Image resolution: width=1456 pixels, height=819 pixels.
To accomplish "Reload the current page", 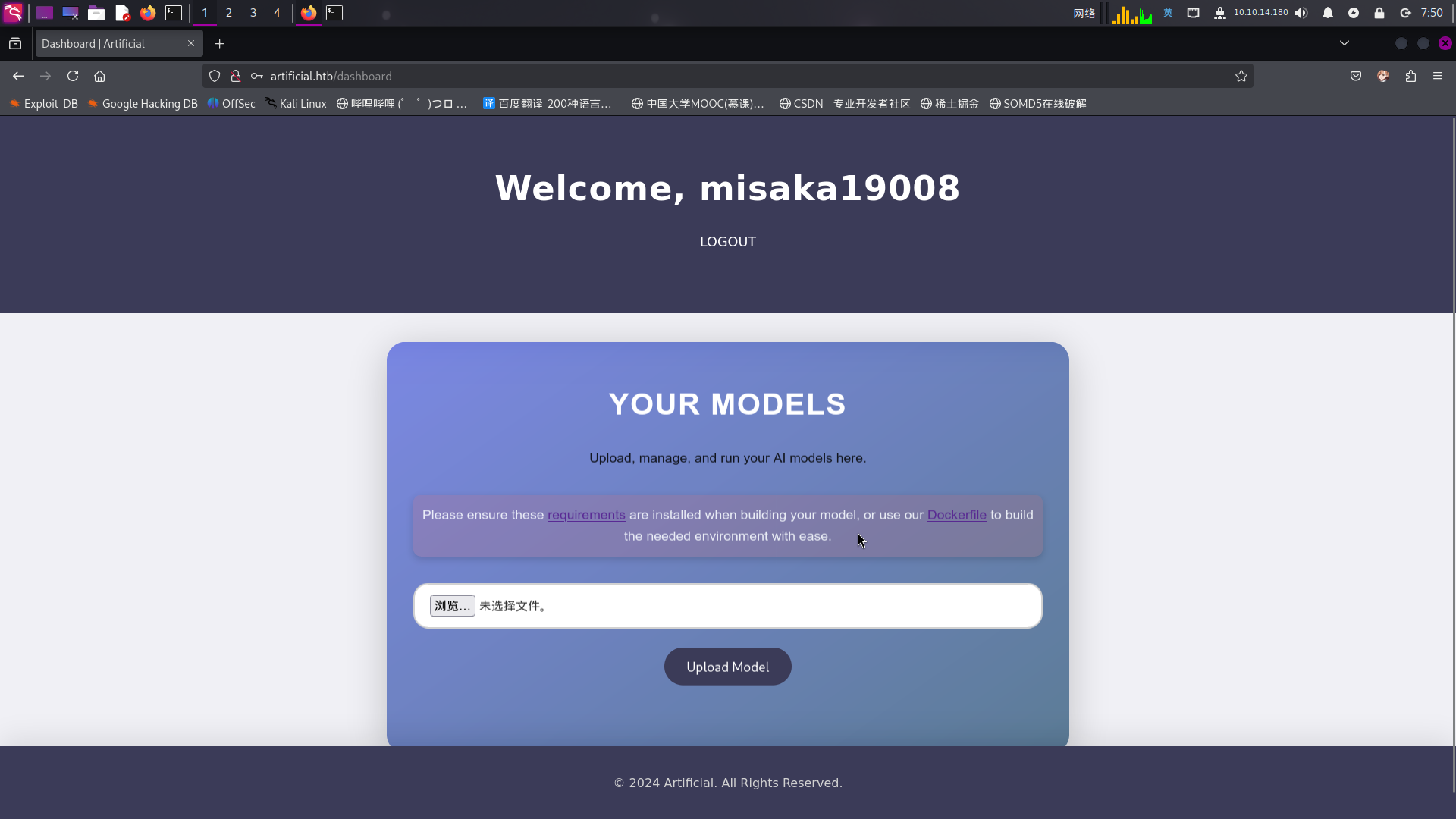I will pos(73,76).
